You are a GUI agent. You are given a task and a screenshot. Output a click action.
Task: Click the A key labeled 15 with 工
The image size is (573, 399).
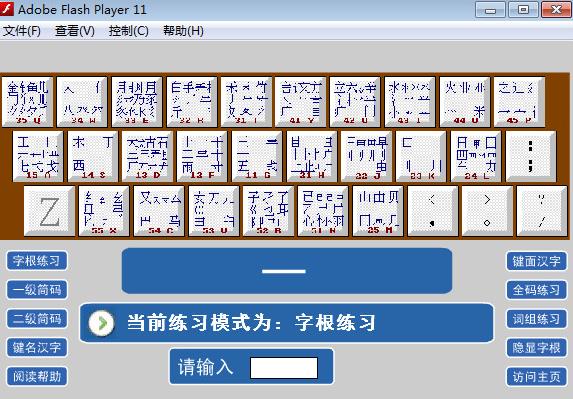pos(38,156)
